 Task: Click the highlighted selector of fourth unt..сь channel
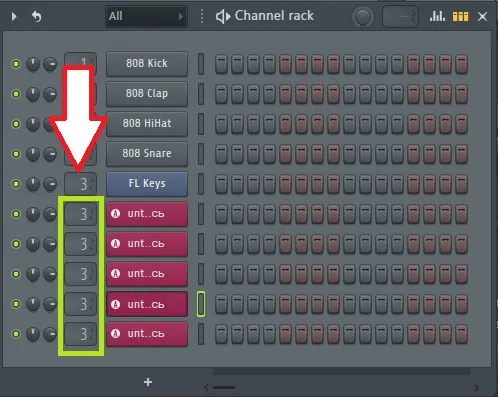(x=201, y=304)
